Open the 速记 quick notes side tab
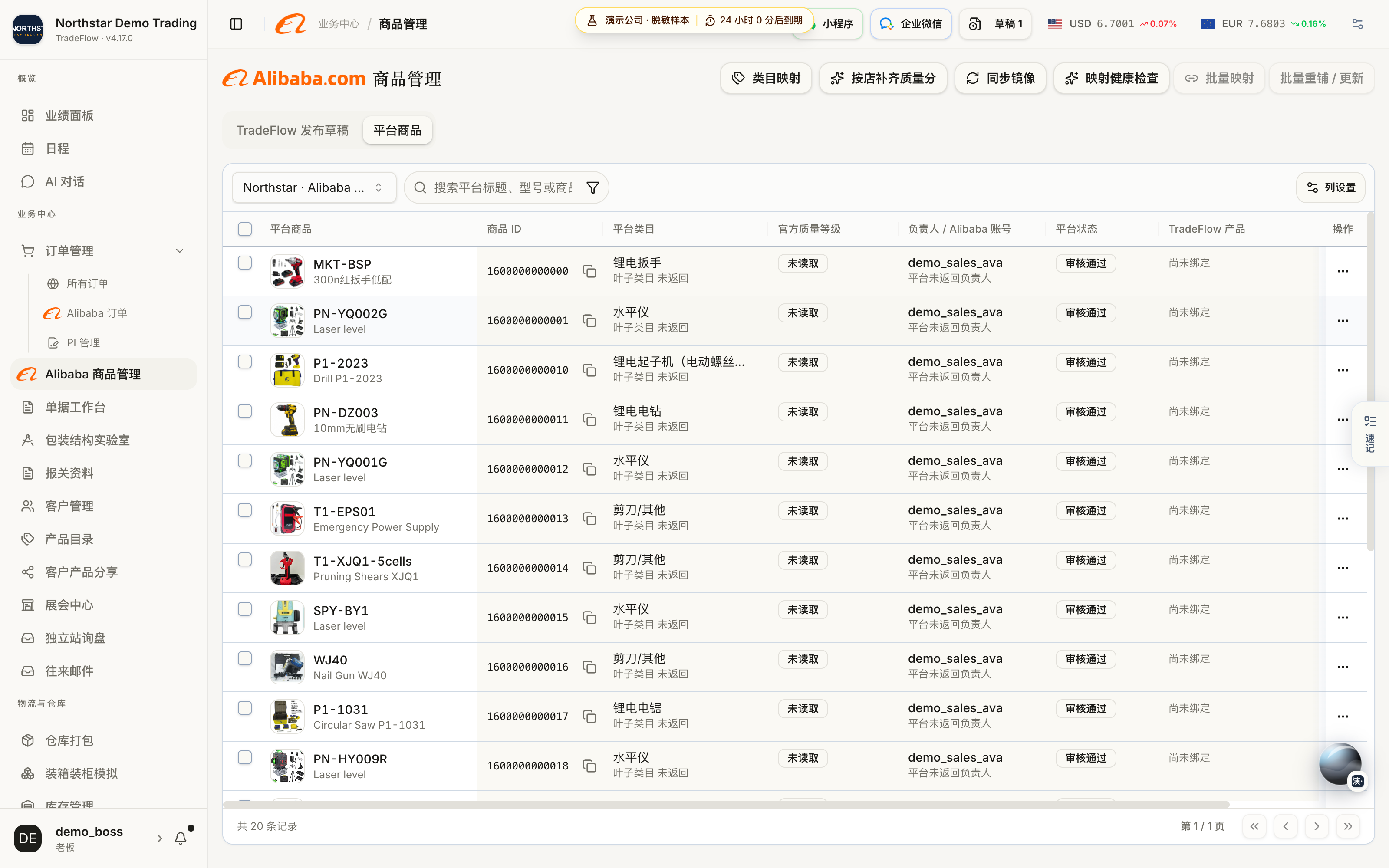Viewport: 1389px width, 868px height. [x=1370, y=434]
